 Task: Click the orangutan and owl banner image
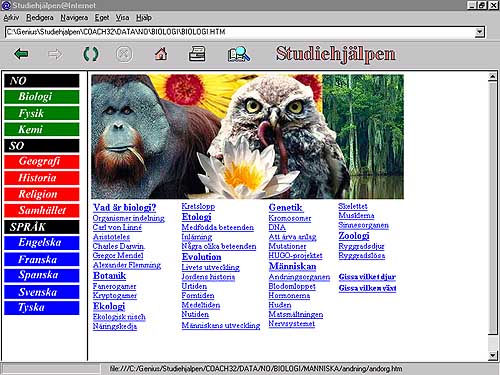247,137
